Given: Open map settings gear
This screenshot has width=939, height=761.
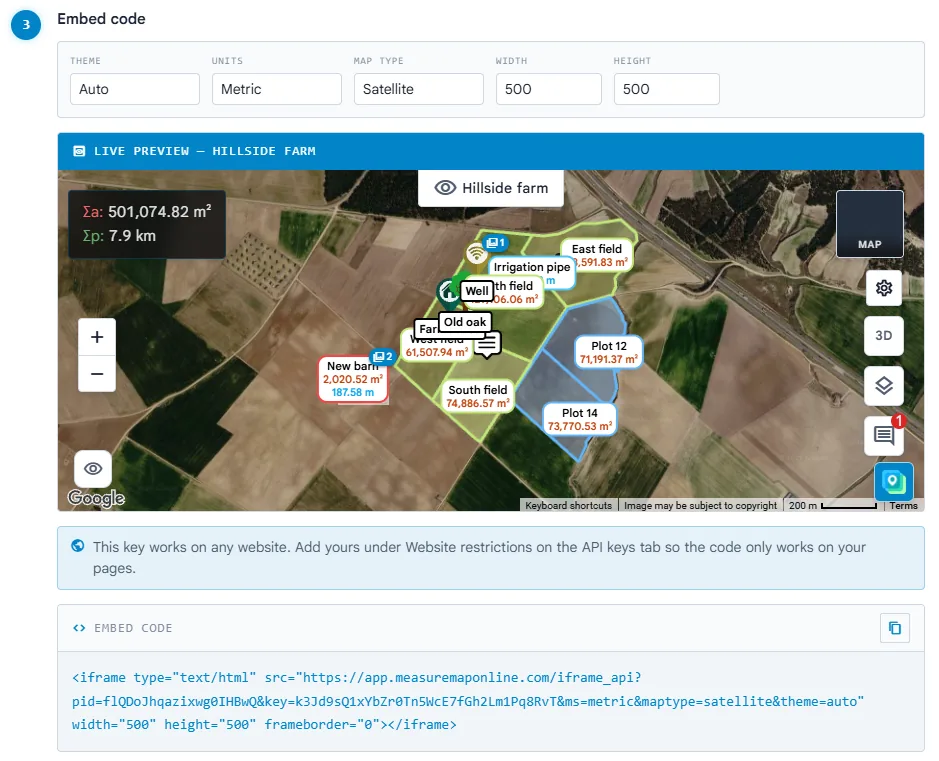Looking at the screenshot, I should tap(884, 288).
